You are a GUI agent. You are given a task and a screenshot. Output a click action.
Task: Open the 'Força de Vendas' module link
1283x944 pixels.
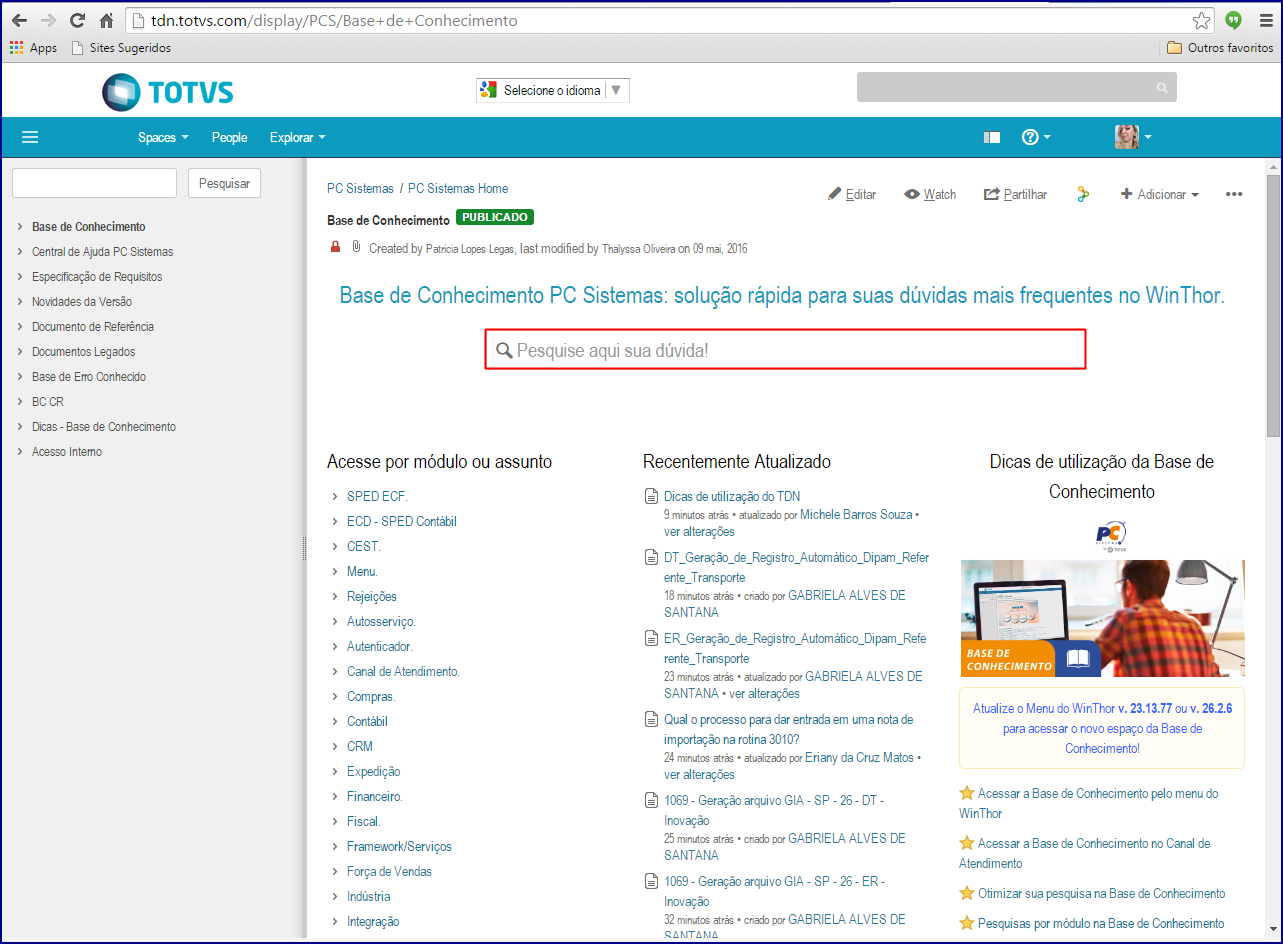tap(389, 871)
